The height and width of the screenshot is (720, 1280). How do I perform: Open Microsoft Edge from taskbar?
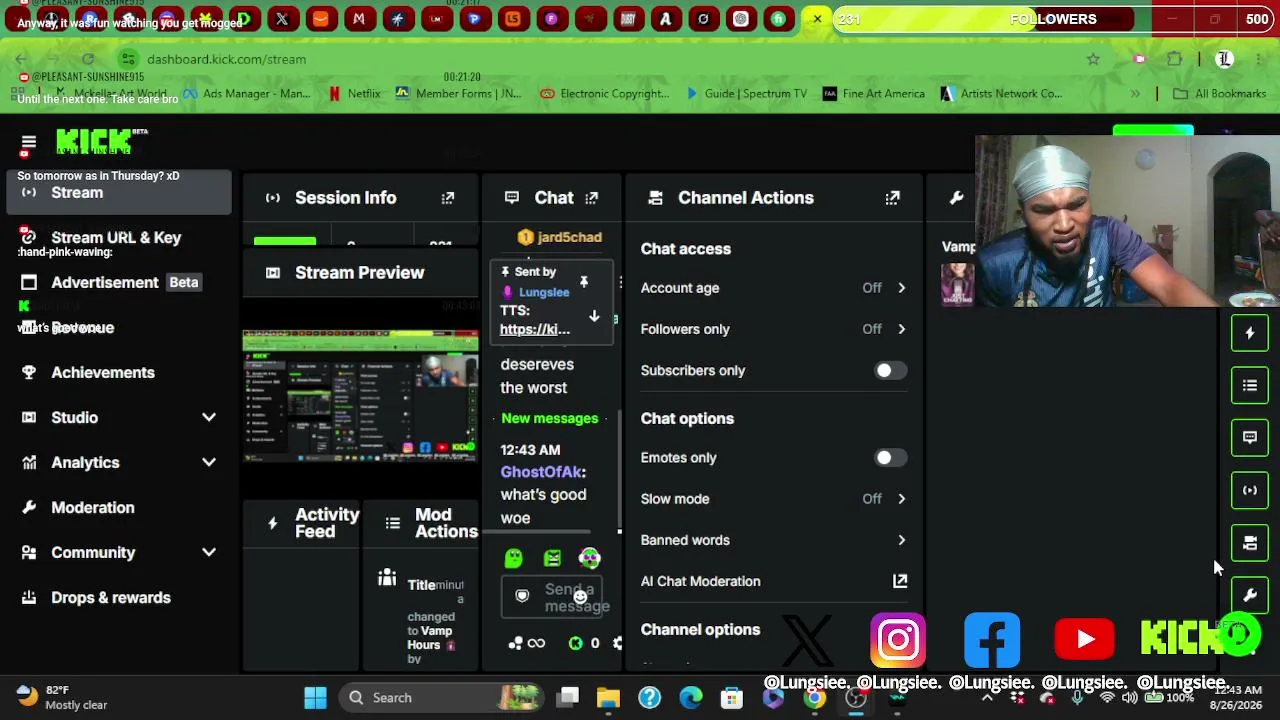691,698
